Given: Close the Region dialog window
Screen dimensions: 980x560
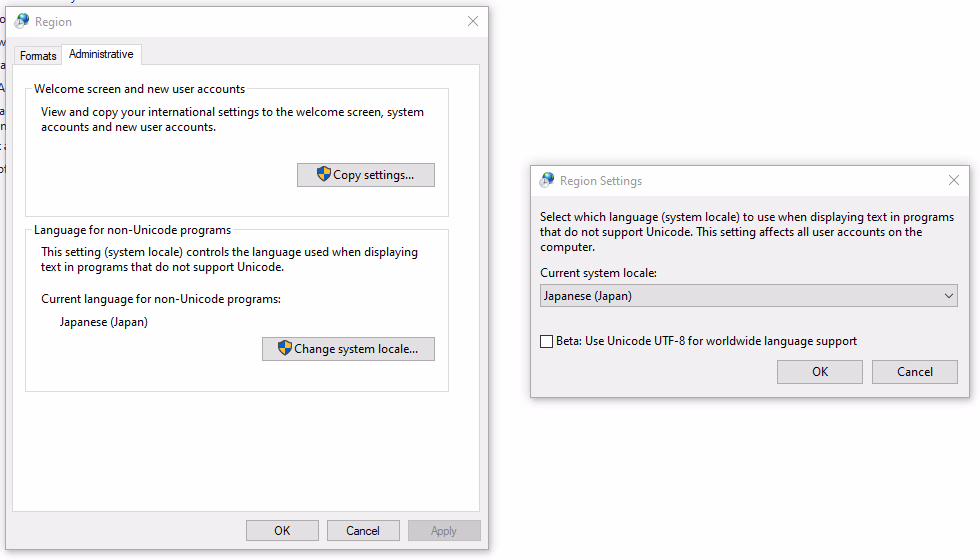Looking at the screenshot, I should click(x=473, y=21).
